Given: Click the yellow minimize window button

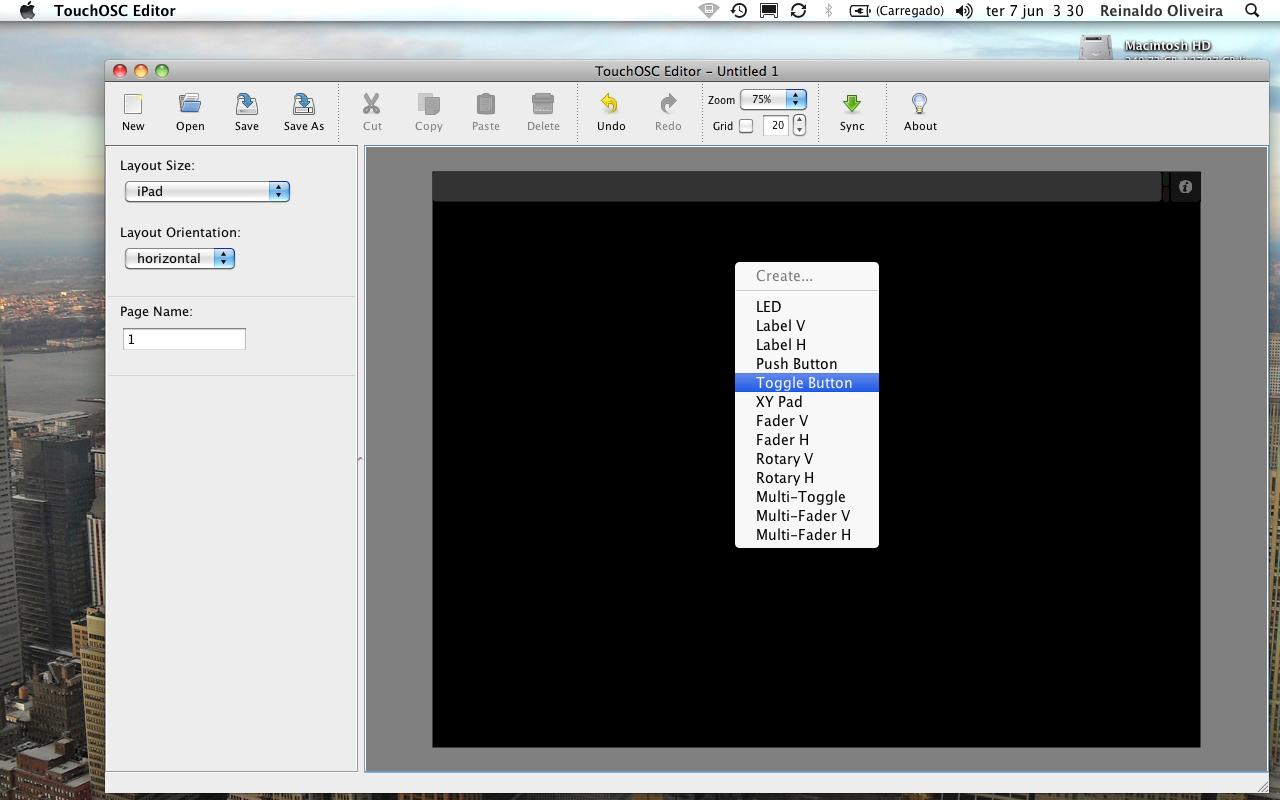Looking at the screenshot, I should pyautogui.click(x=141, y=70).
